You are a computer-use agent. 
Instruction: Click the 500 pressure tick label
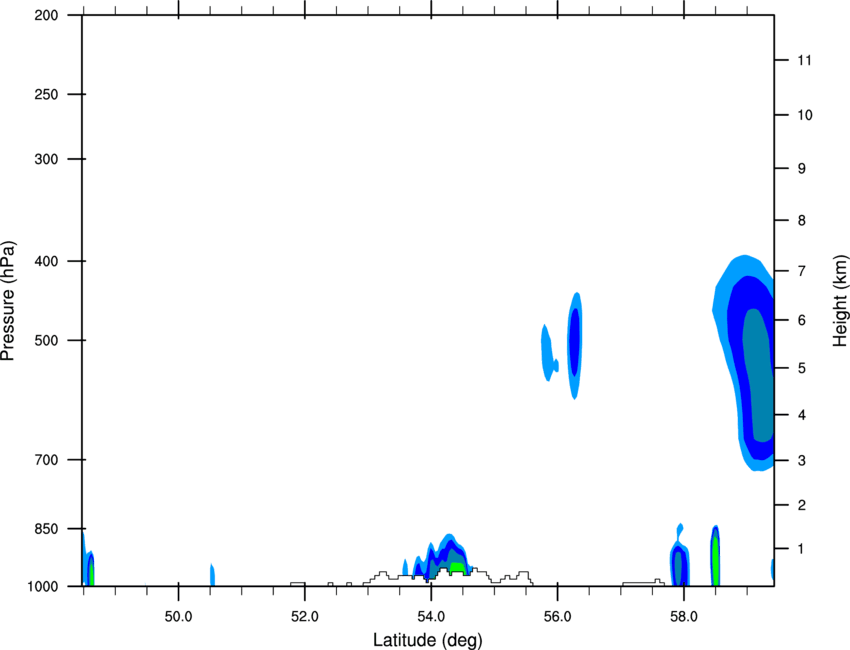(46, 340)
